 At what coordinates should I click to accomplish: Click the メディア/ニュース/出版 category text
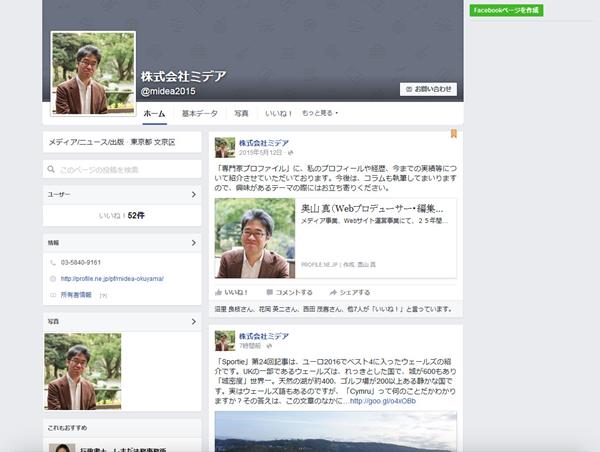[86, 142]
